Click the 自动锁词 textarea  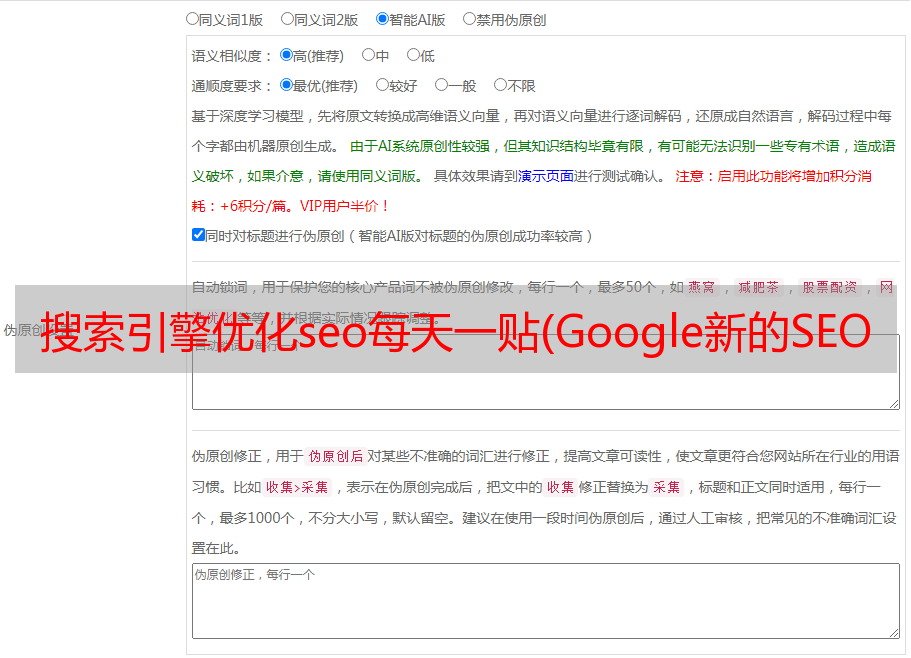point(546,372)
